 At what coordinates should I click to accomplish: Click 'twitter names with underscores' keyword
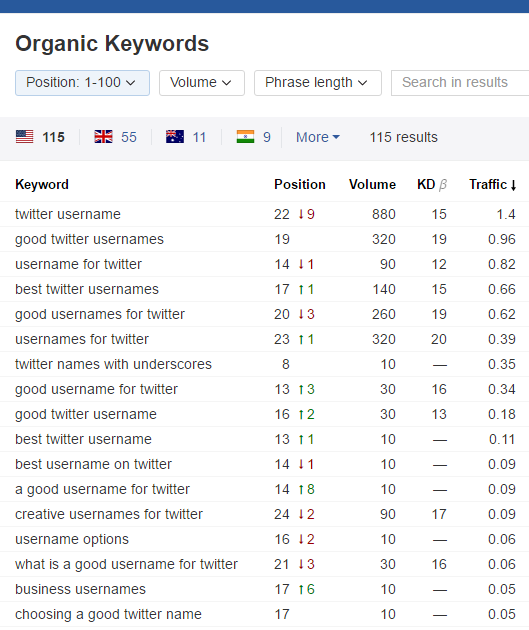(113, 364)
